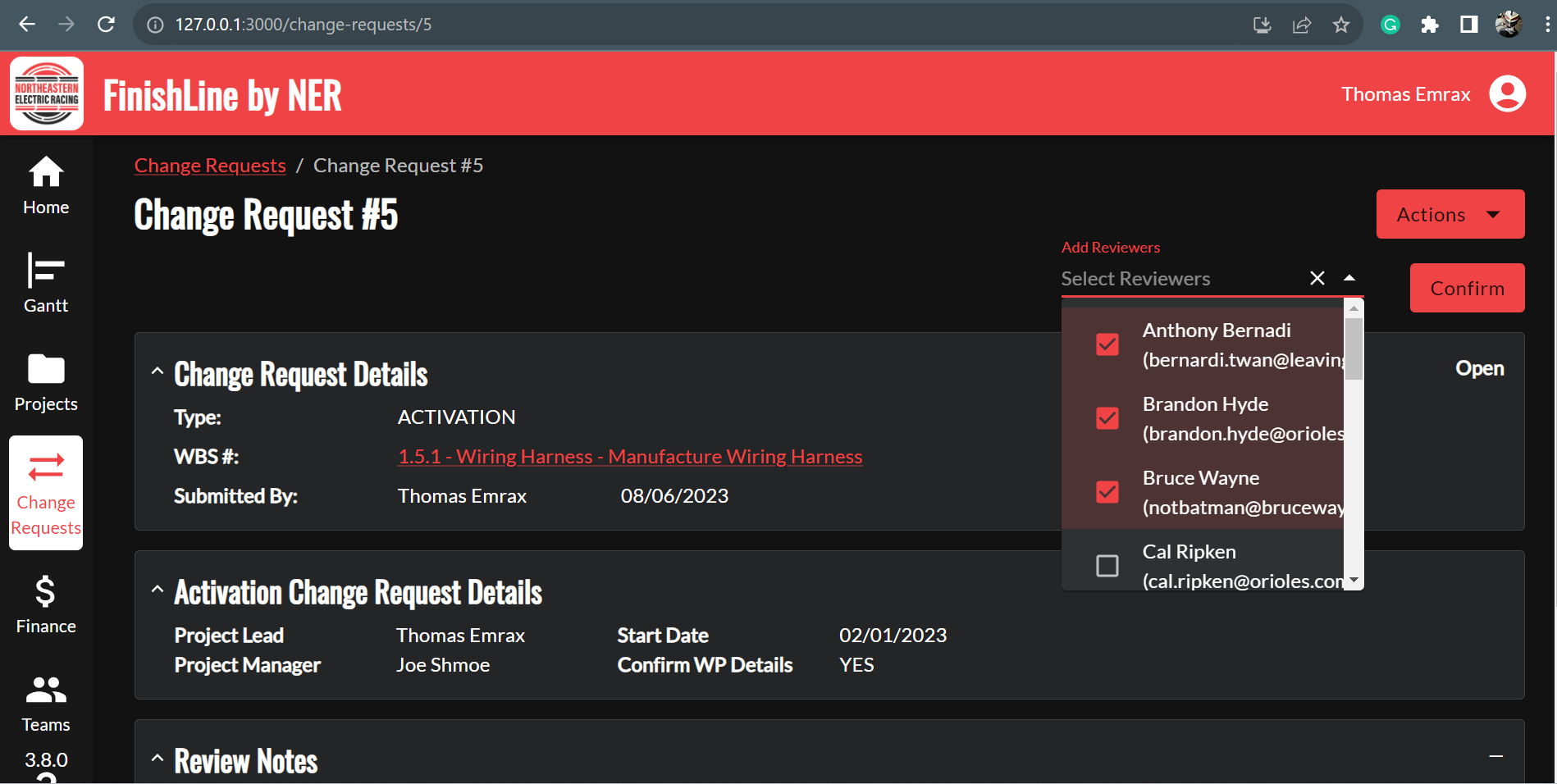Click the browser forward arrow
1557x784 pixels.
66,25
